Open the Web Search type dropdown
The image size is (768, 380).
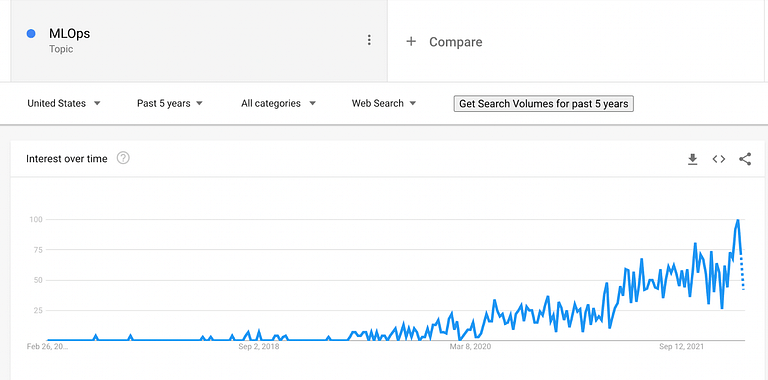point(384,103)
